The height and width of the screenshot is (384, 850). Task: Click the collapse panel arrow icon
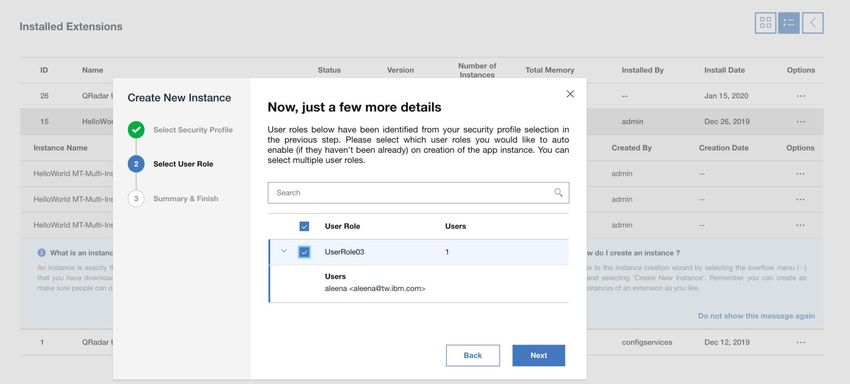[x=813, y=23]
